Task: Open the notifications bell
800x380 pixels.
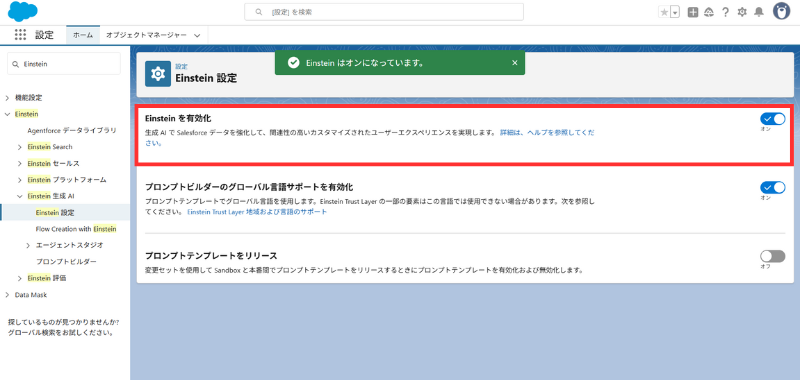Action: point(759,12)
